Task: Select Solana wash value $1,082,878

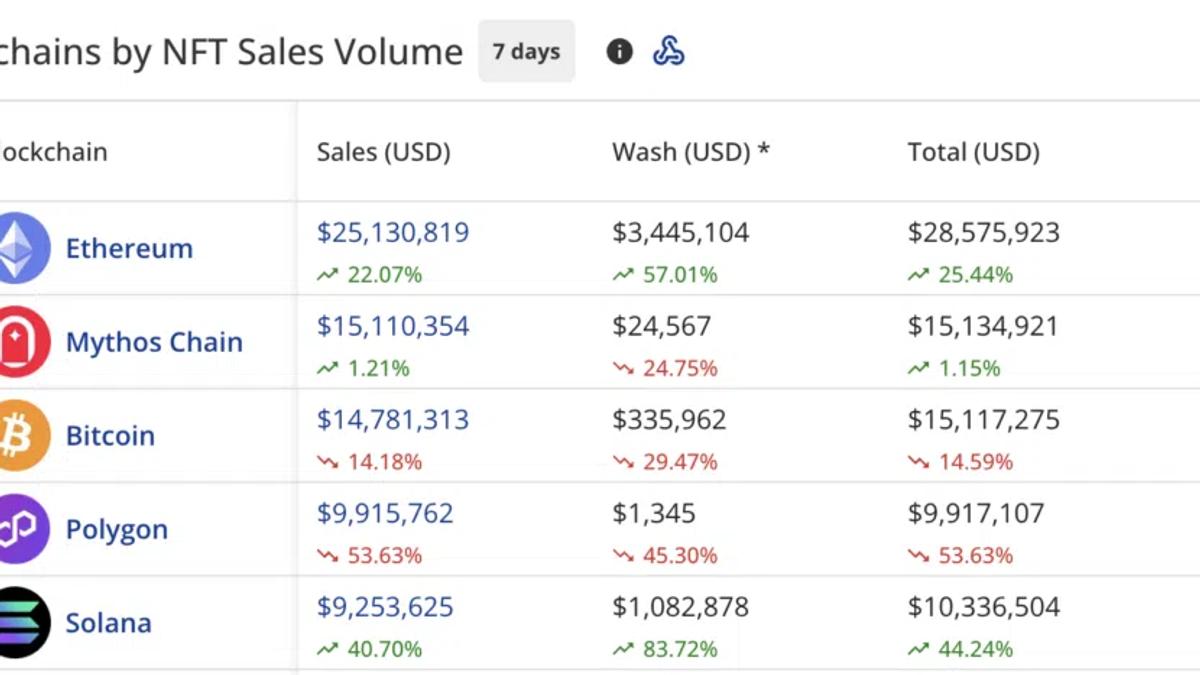Action: 681,607
